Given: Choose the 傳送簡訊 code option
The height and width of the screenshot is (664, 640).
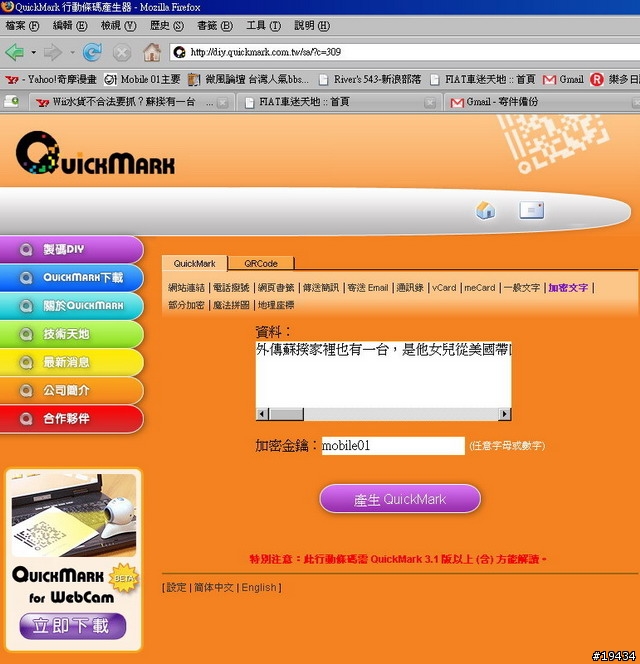Looking at the screenshot, I should (321, 288).
